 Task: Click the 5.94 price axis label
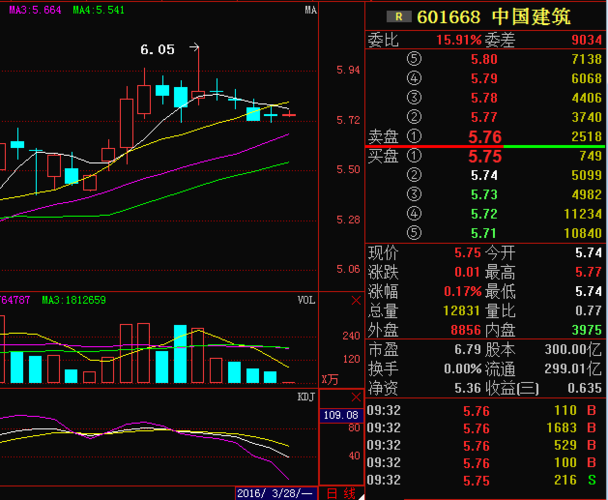tap(348, 70)
